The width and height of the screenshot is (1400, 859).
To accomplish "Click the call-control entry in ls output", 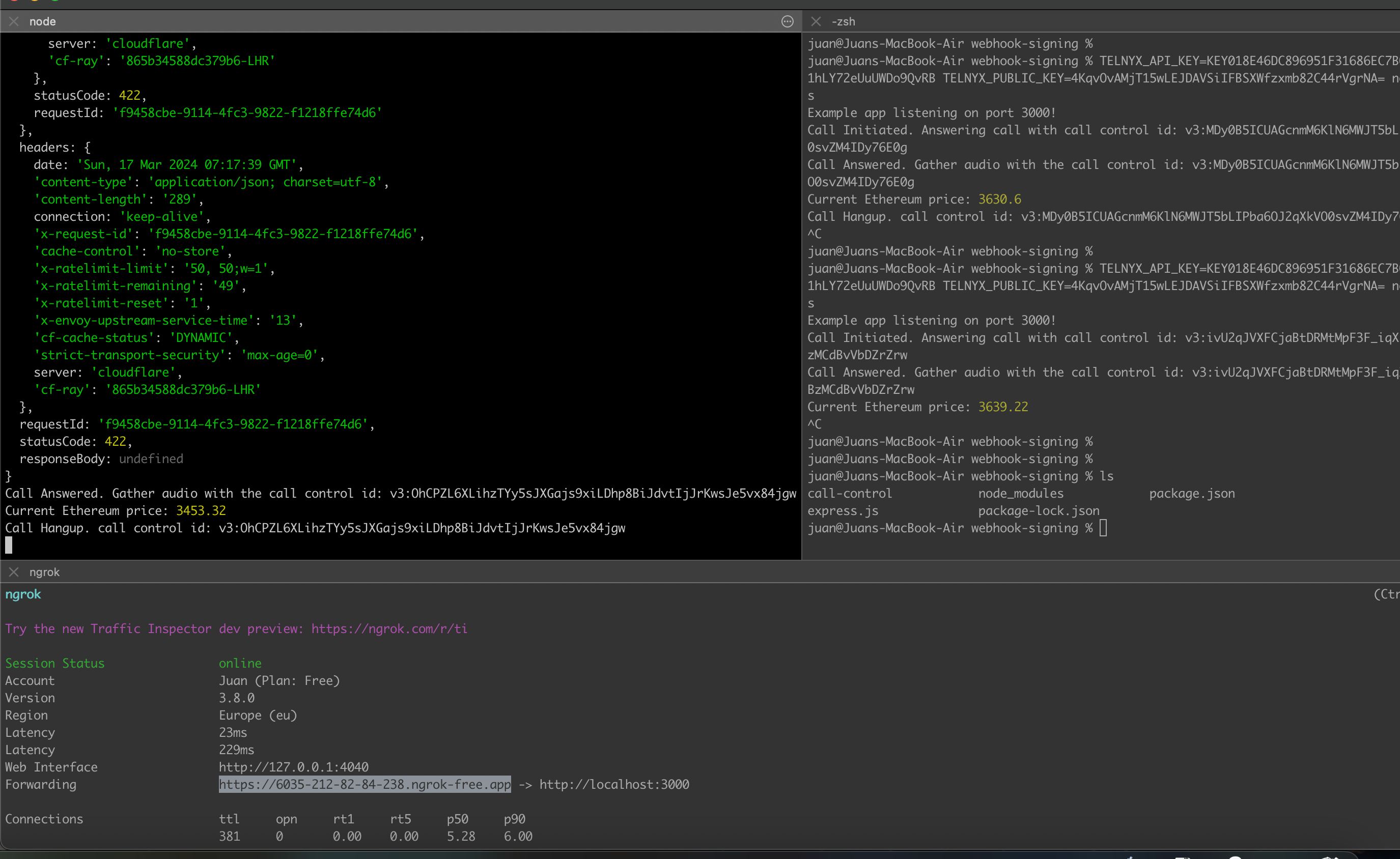I will (x=850, y=493).
